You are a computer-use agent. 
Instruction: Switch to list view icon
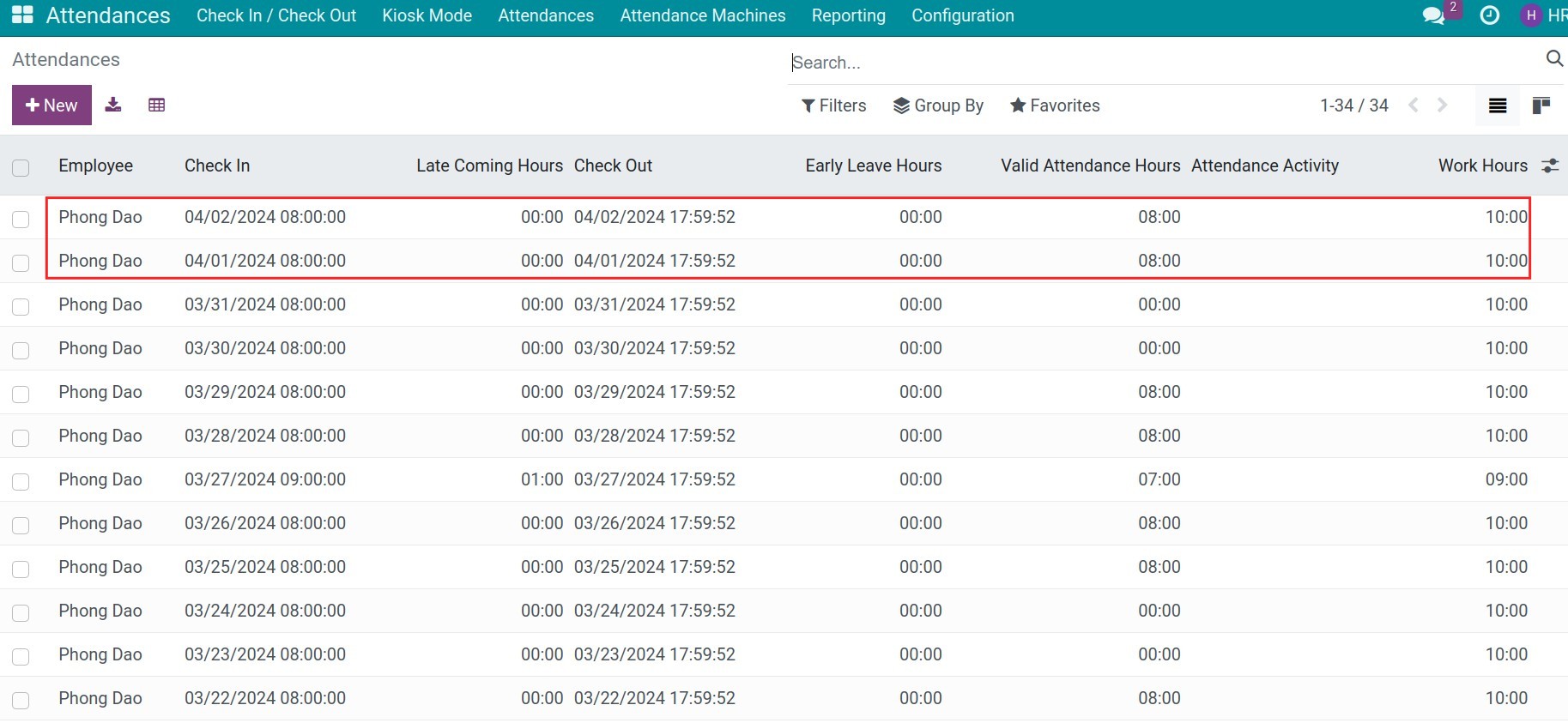pos(1498,105)
